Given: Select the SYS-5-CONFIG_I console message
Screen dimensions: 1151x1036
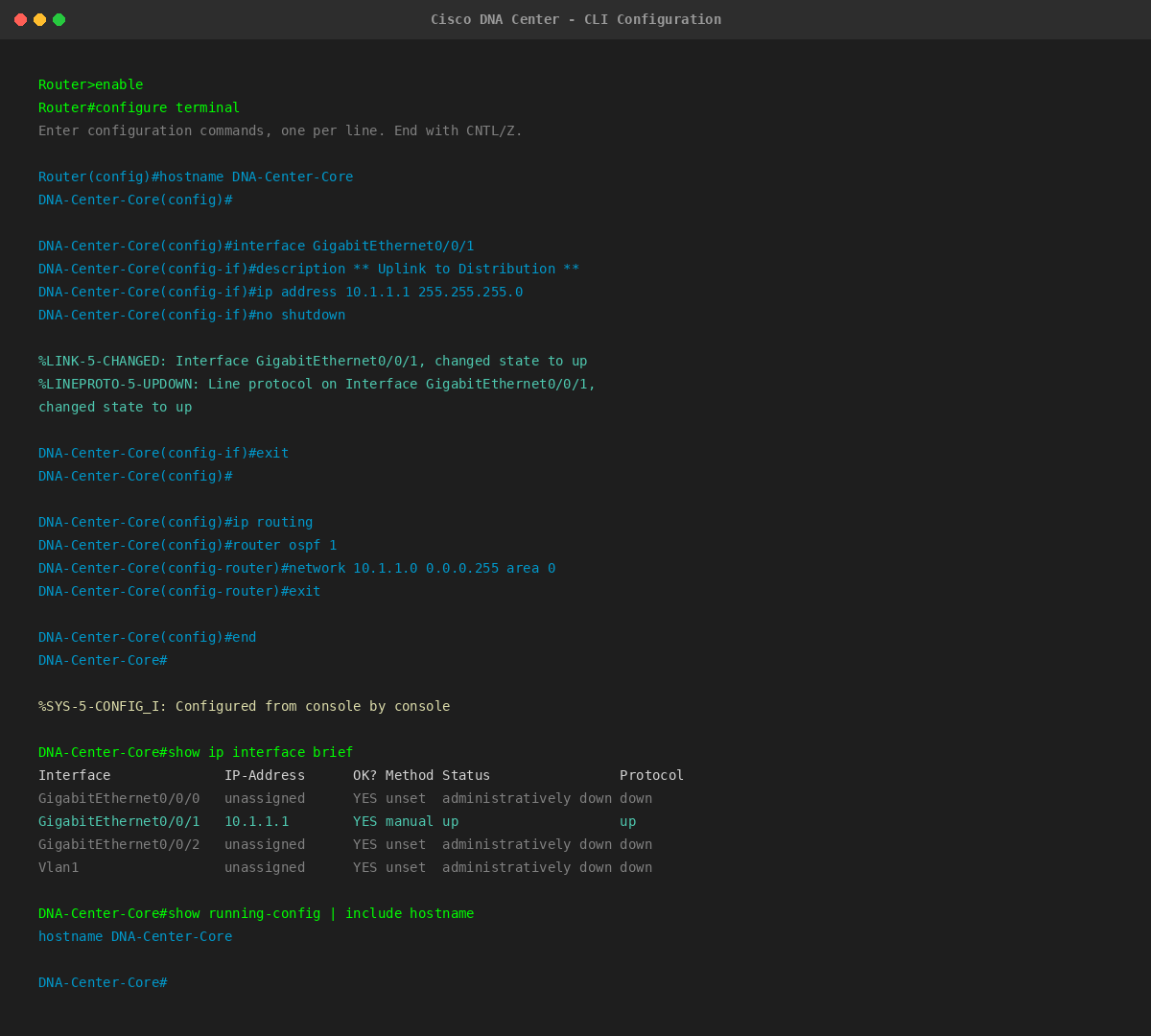Looking at the screenshot, I should [244, 706].
